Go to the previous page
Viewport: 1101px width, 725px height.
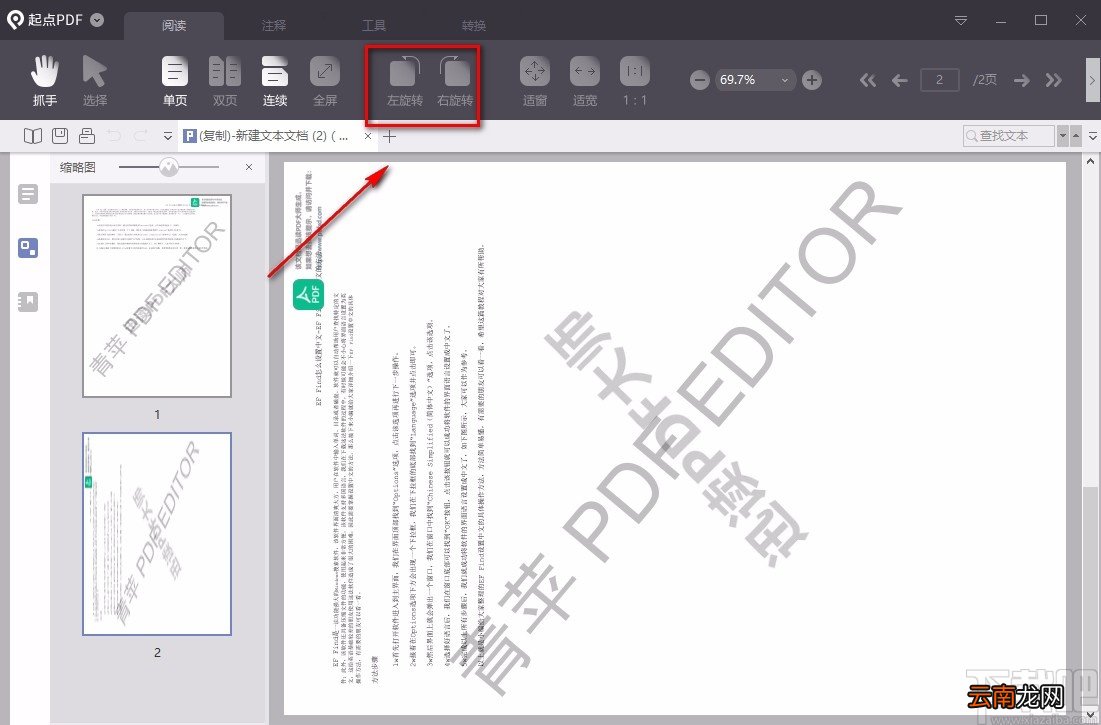[x=899, y=80]
